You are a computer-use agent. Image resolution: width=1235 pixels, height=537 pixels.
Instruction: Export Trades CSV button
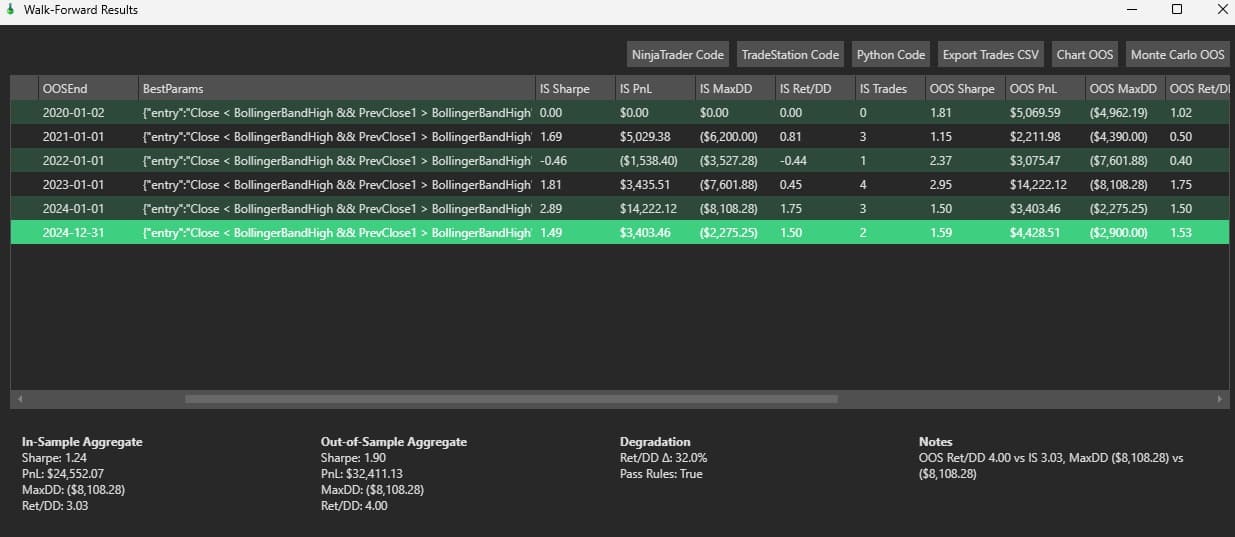[x=991, y=54]
